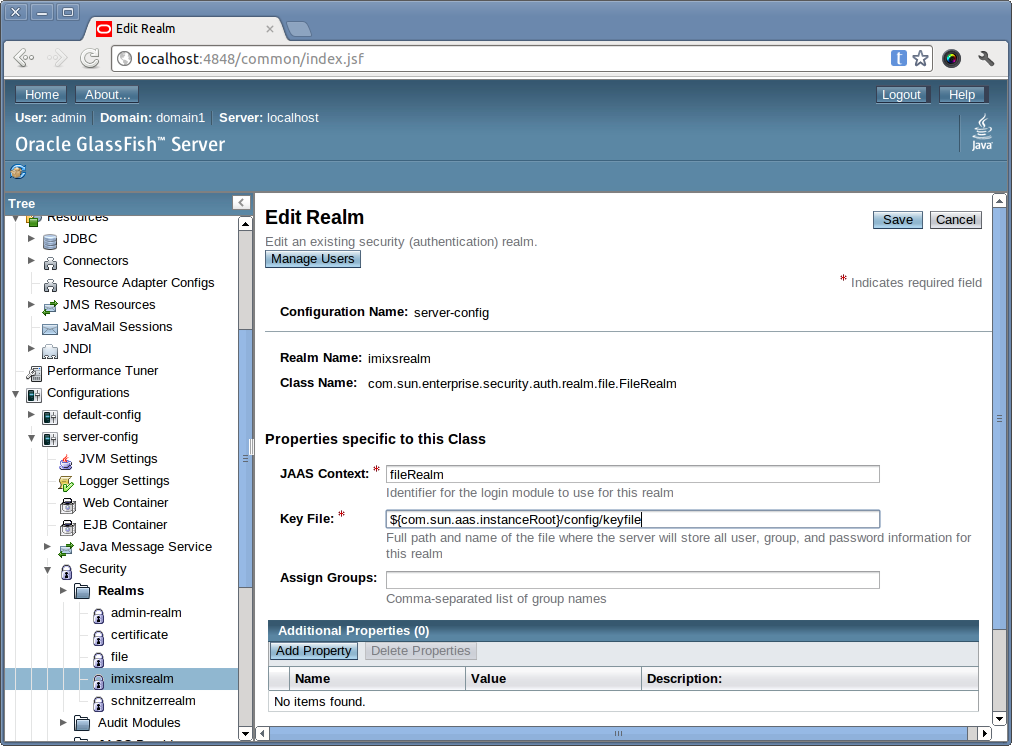Go back using the browser back arrow
This screenshot has height=746, width=1012.
coord(24,58)
